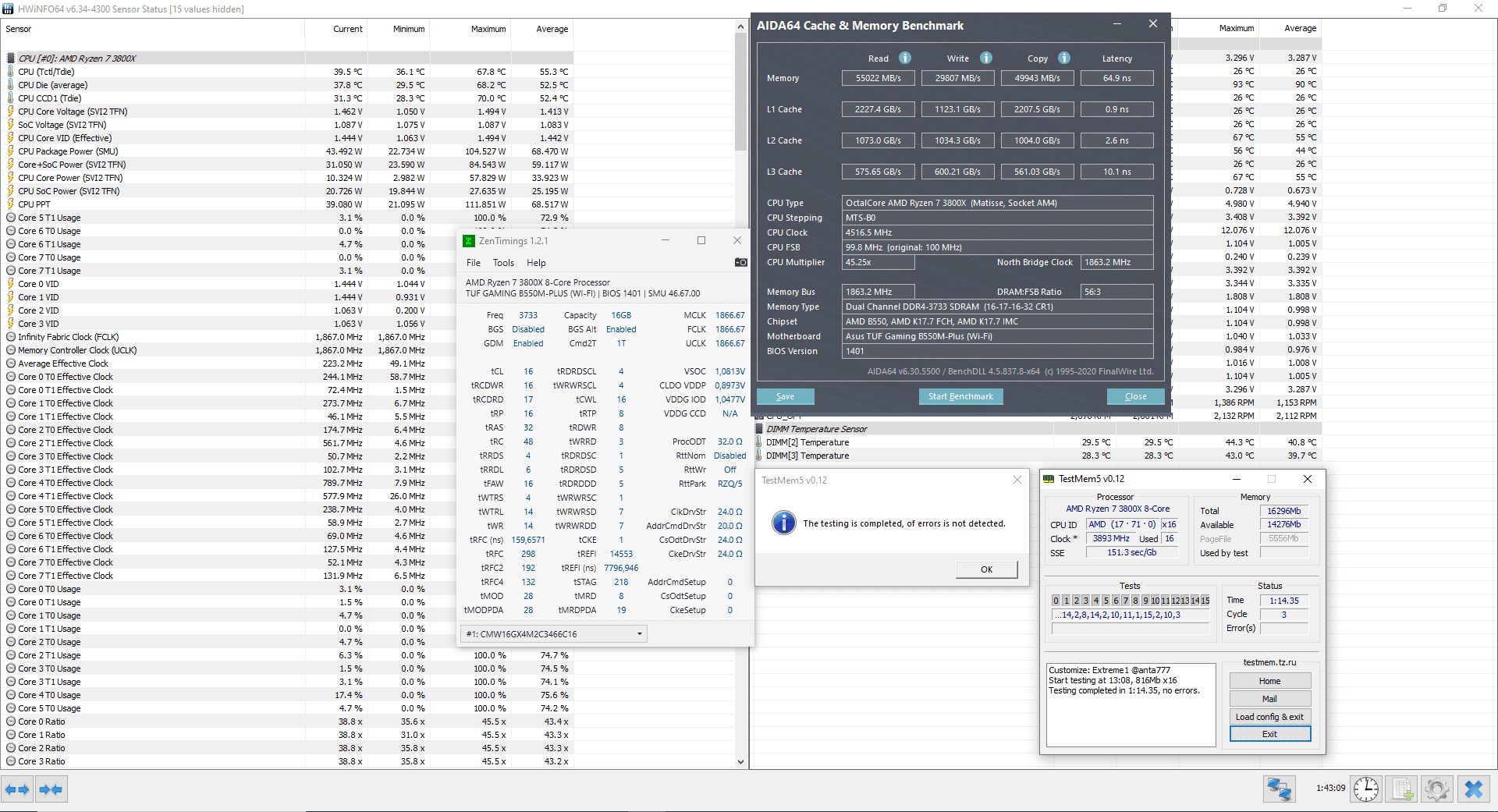This screenshot has width=1498, height=812.
Task: Click the CPU [#0] AMD Ryzen 7 3800X group icon
Action: click(x=11, y=59)
